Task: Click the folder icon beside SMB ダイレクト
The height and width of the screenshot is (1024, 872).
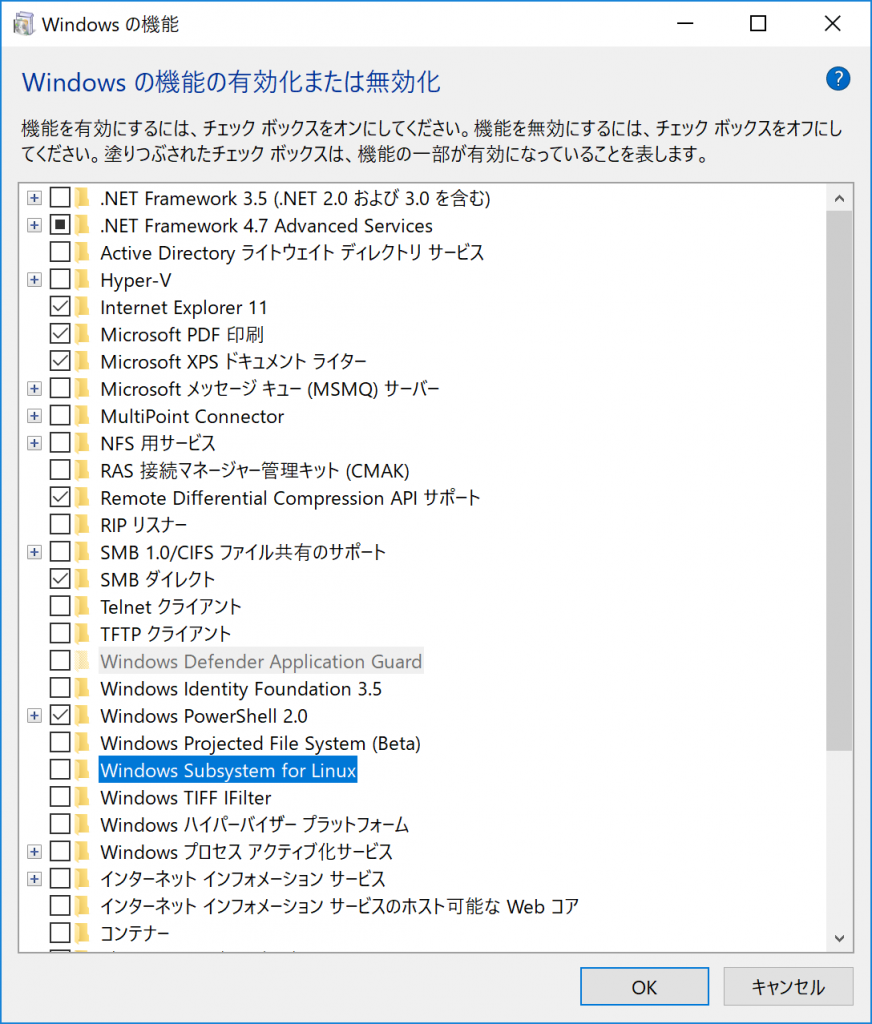Action: (x=82, y=579)
